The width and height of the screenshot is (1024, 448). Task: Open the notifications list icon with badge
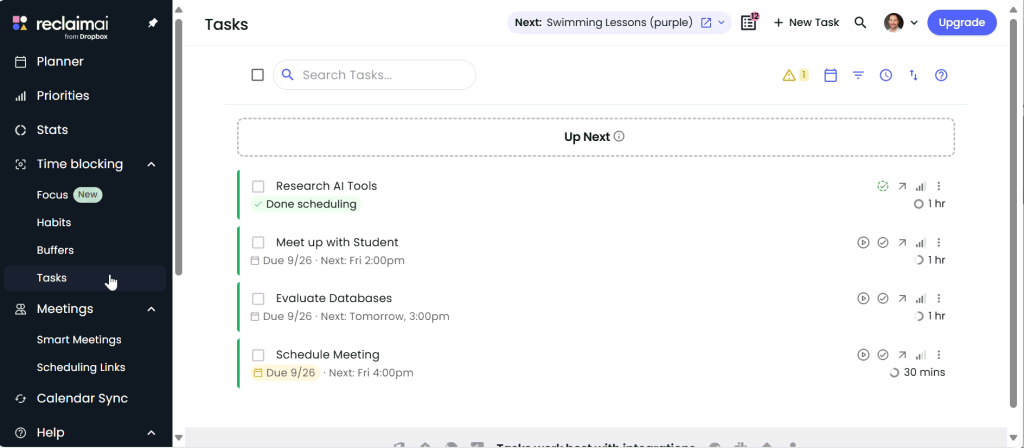749,22
